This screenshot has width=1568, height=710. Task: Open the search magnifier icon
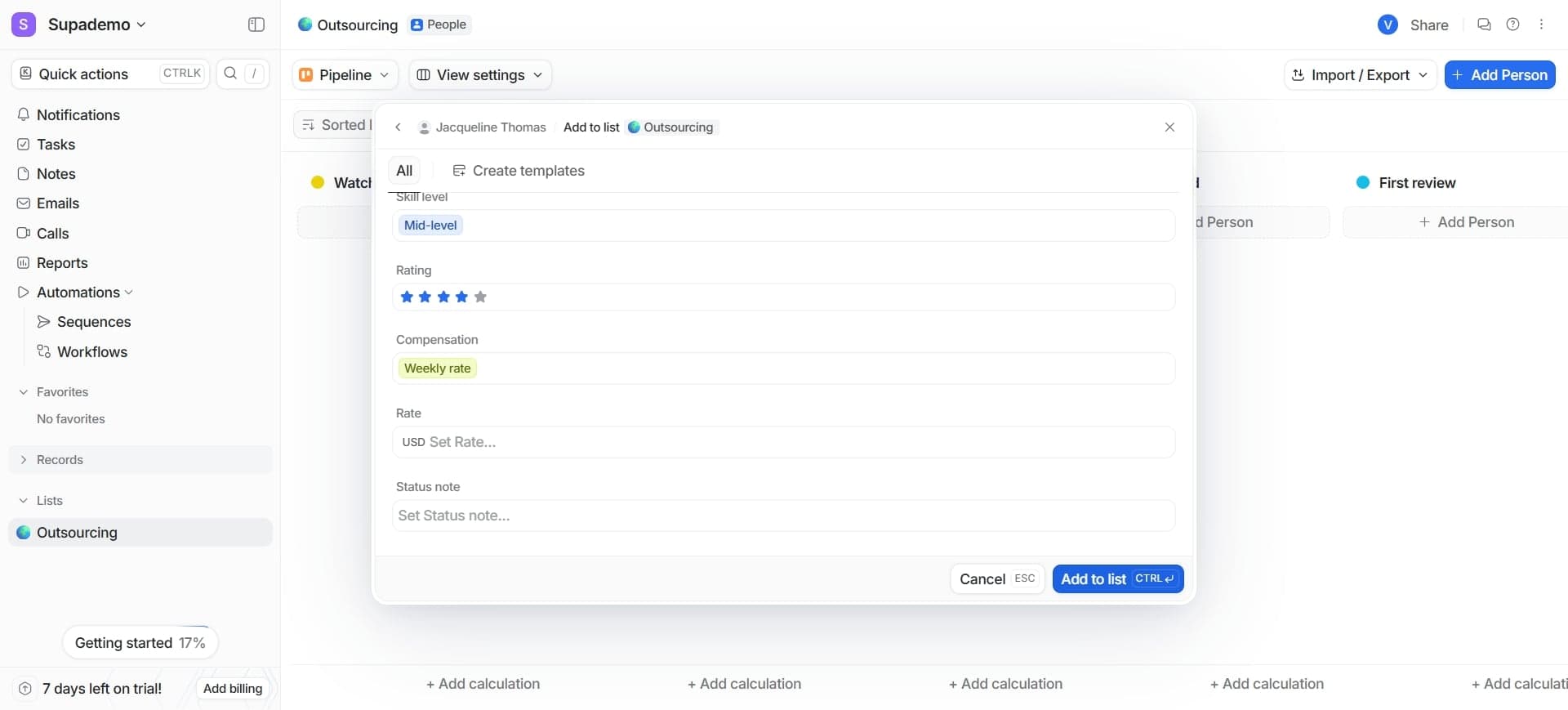(230, 74)
